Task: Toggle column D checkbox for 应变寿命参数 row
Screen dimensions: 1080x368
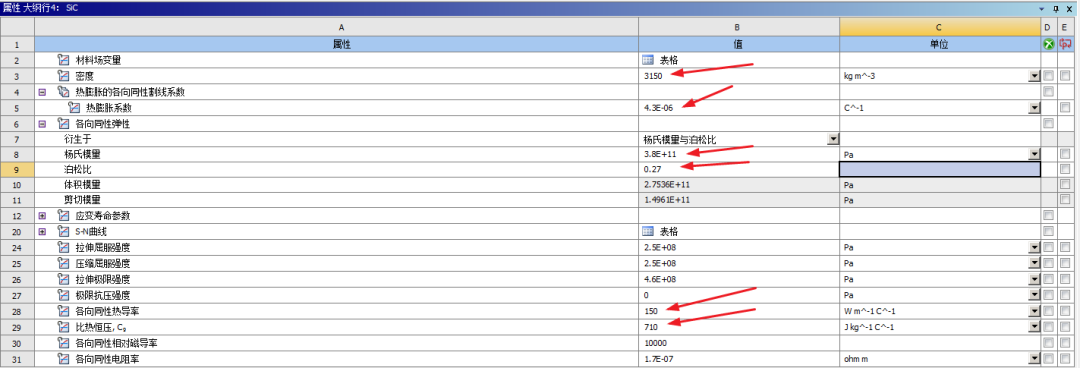Action: pos(1048,216)
